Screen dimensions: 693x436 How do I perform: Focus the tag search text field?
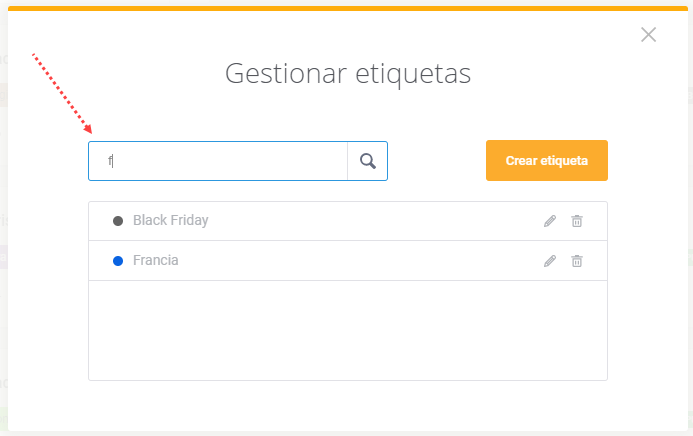[x=218, y=161]
